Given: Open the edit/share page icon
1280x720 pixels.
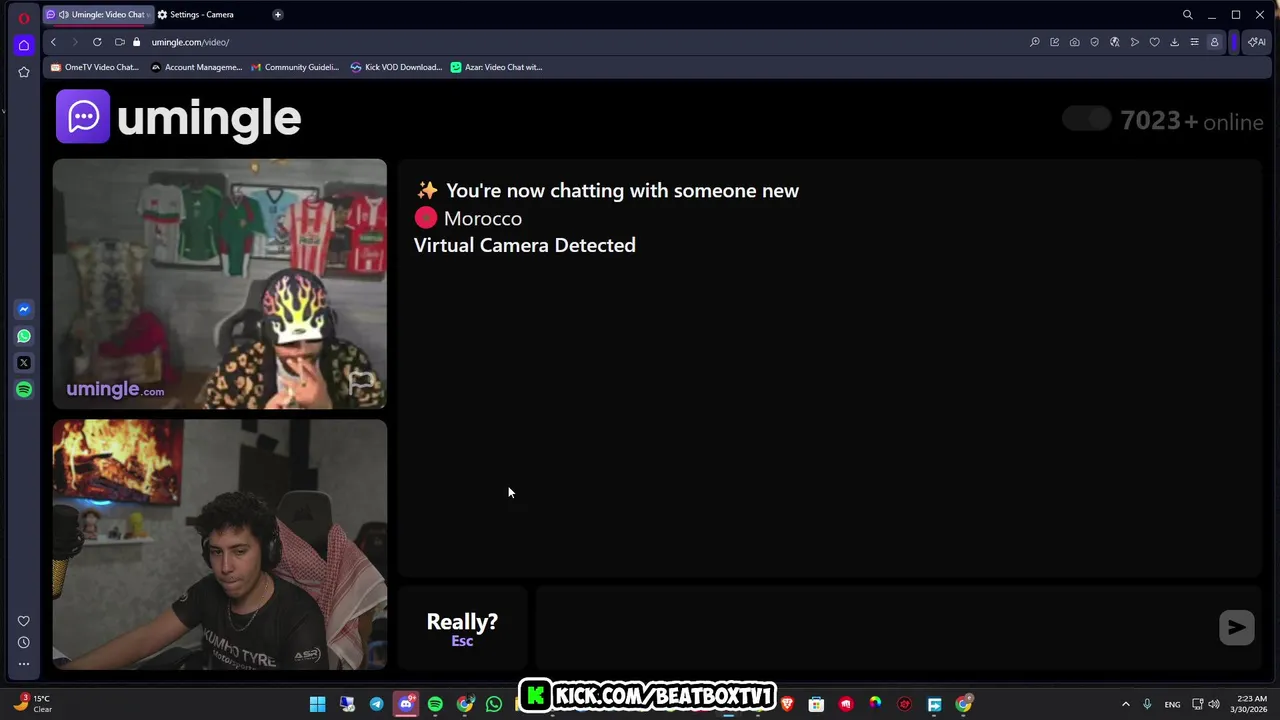Looking at the screenshot, I should tap(1055, 42).
